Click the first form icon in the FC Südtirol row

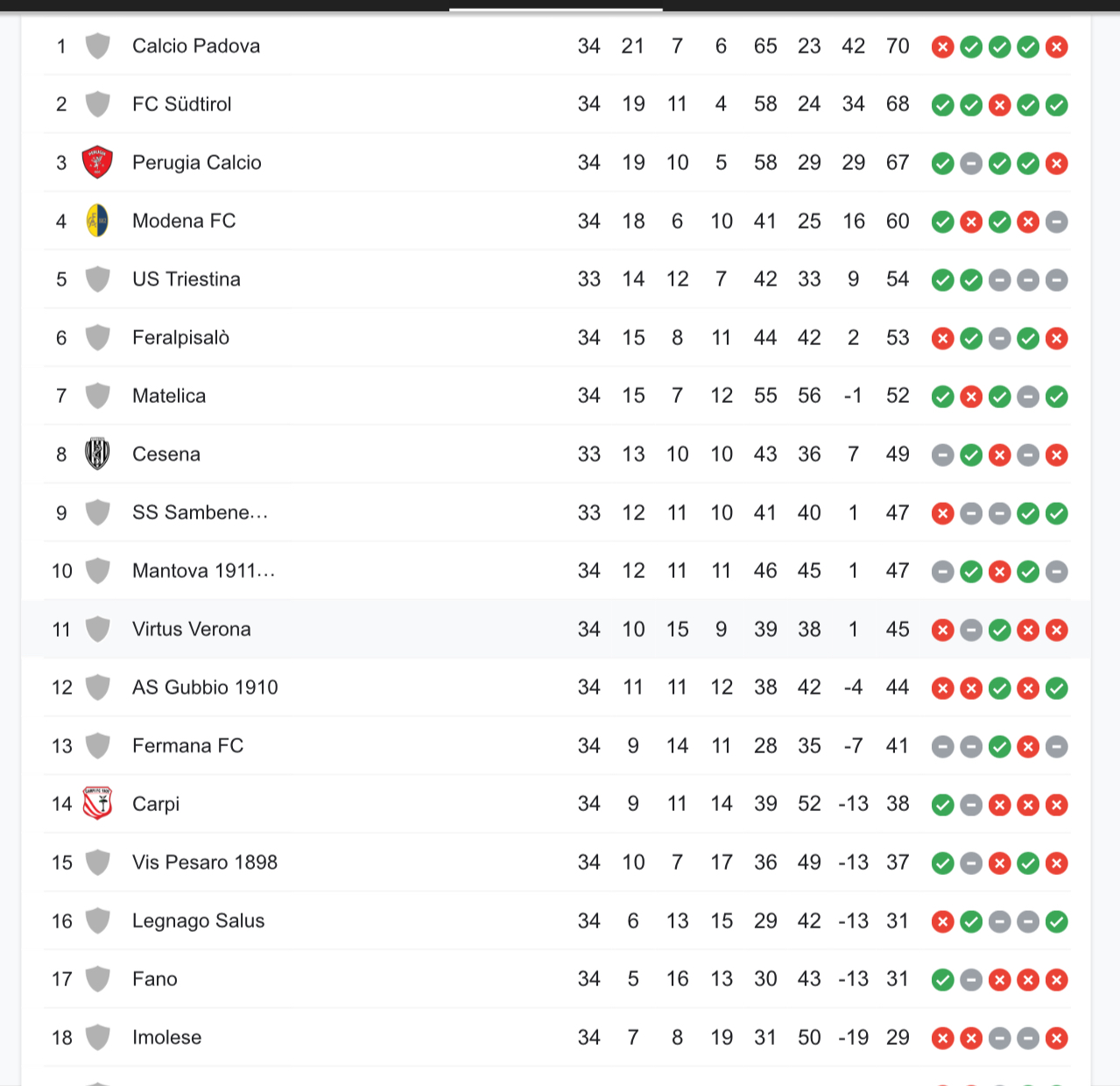[x=943, y=105]
